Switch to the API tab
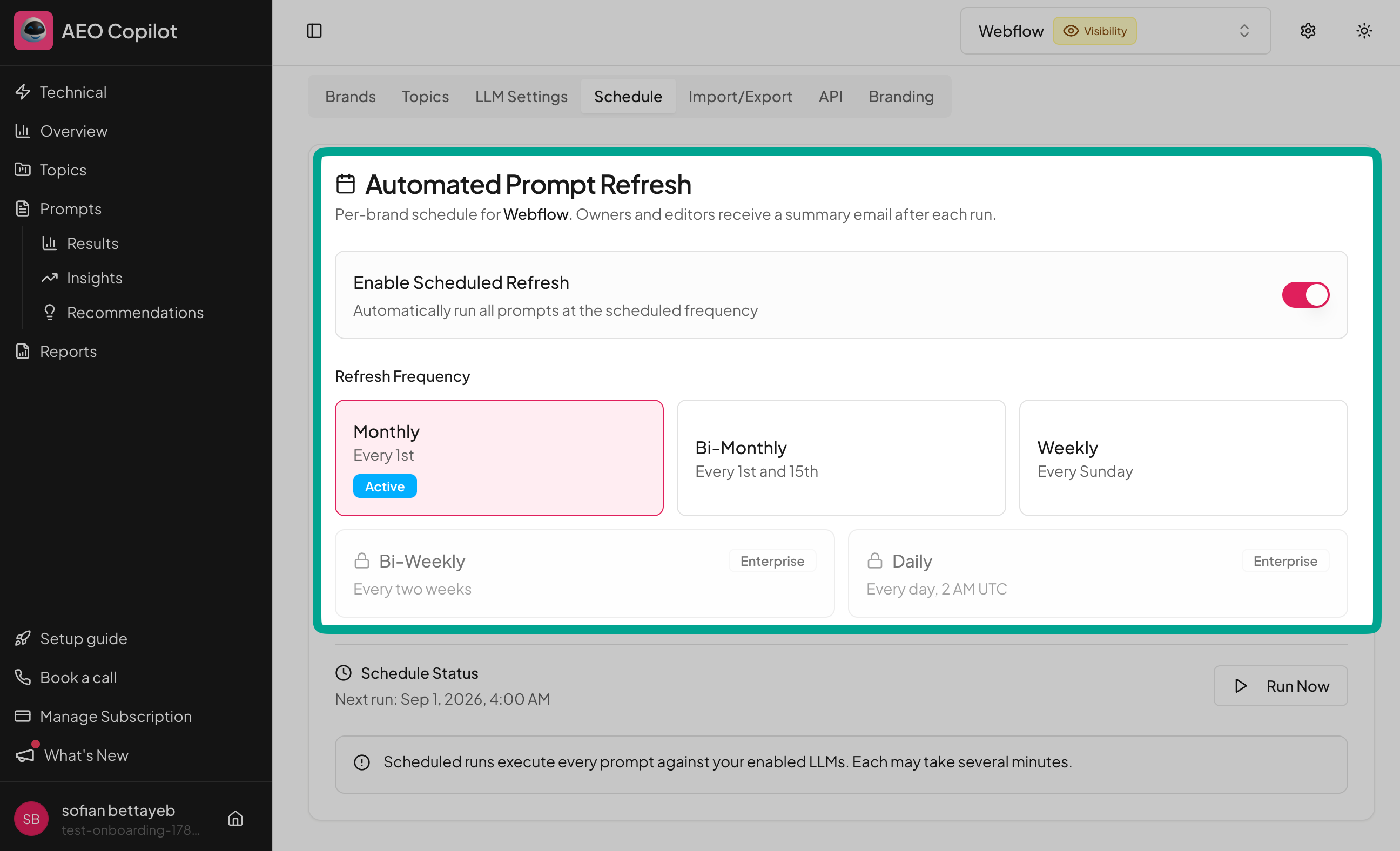The image size is (1400, 851). [830, 97]
